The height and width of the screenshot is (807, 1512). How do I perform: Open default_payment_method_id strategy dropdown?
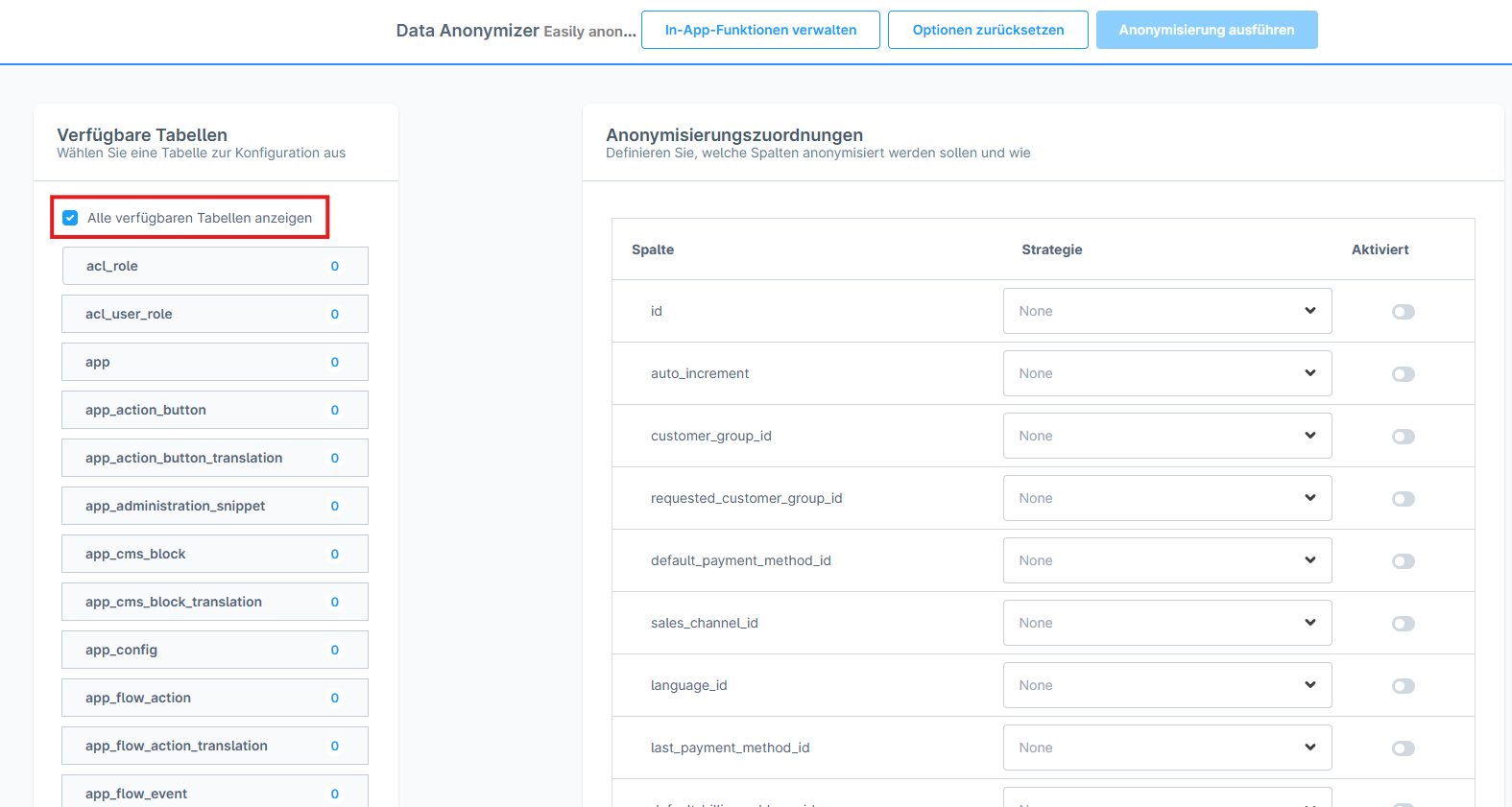pyautogui.click(x=1166, y=560)
